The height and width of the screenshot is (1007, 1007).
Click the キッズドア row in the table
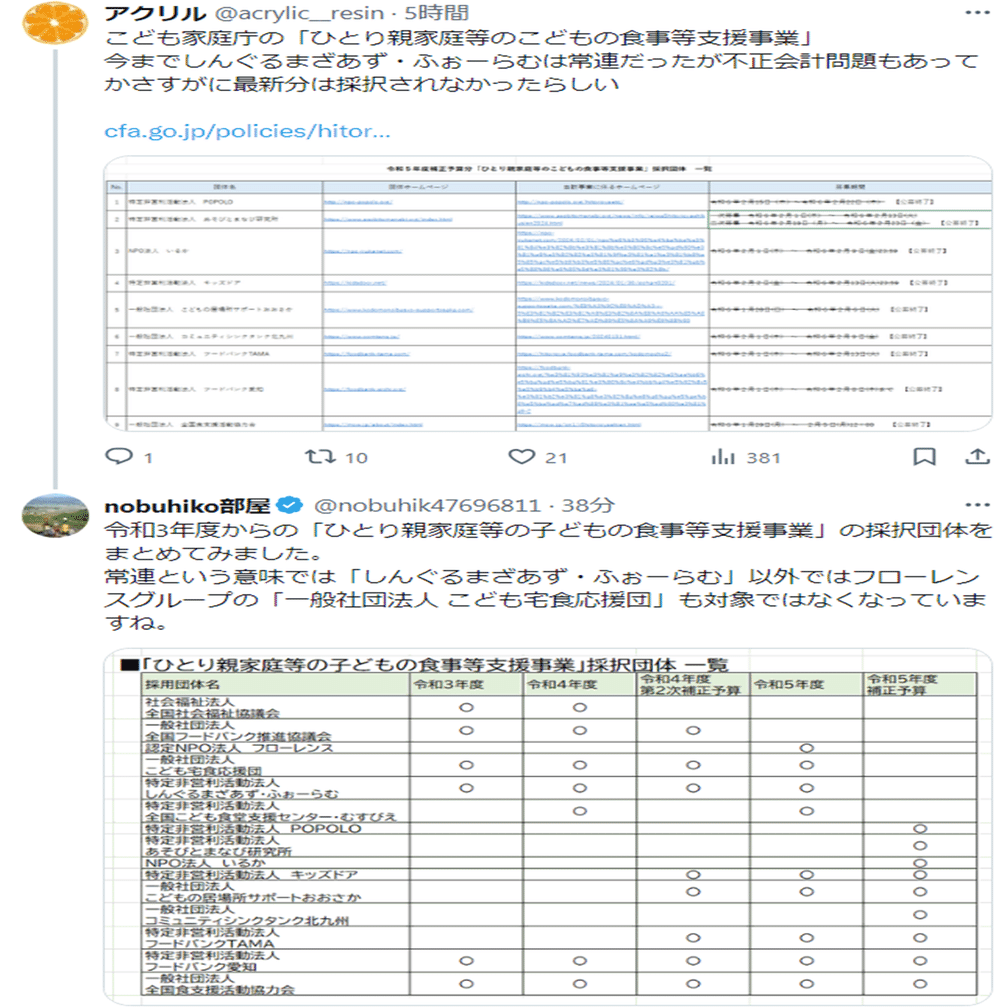click(x=559, y=875)
